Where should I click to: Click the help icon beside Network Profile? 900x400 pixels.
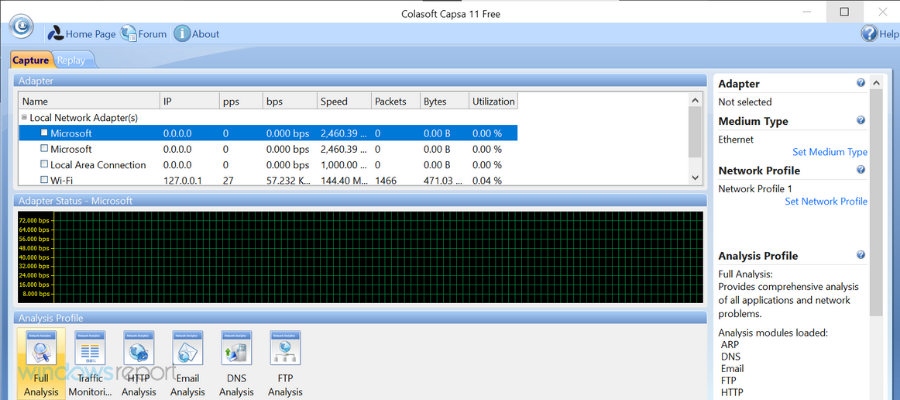(x=860, y=170)
